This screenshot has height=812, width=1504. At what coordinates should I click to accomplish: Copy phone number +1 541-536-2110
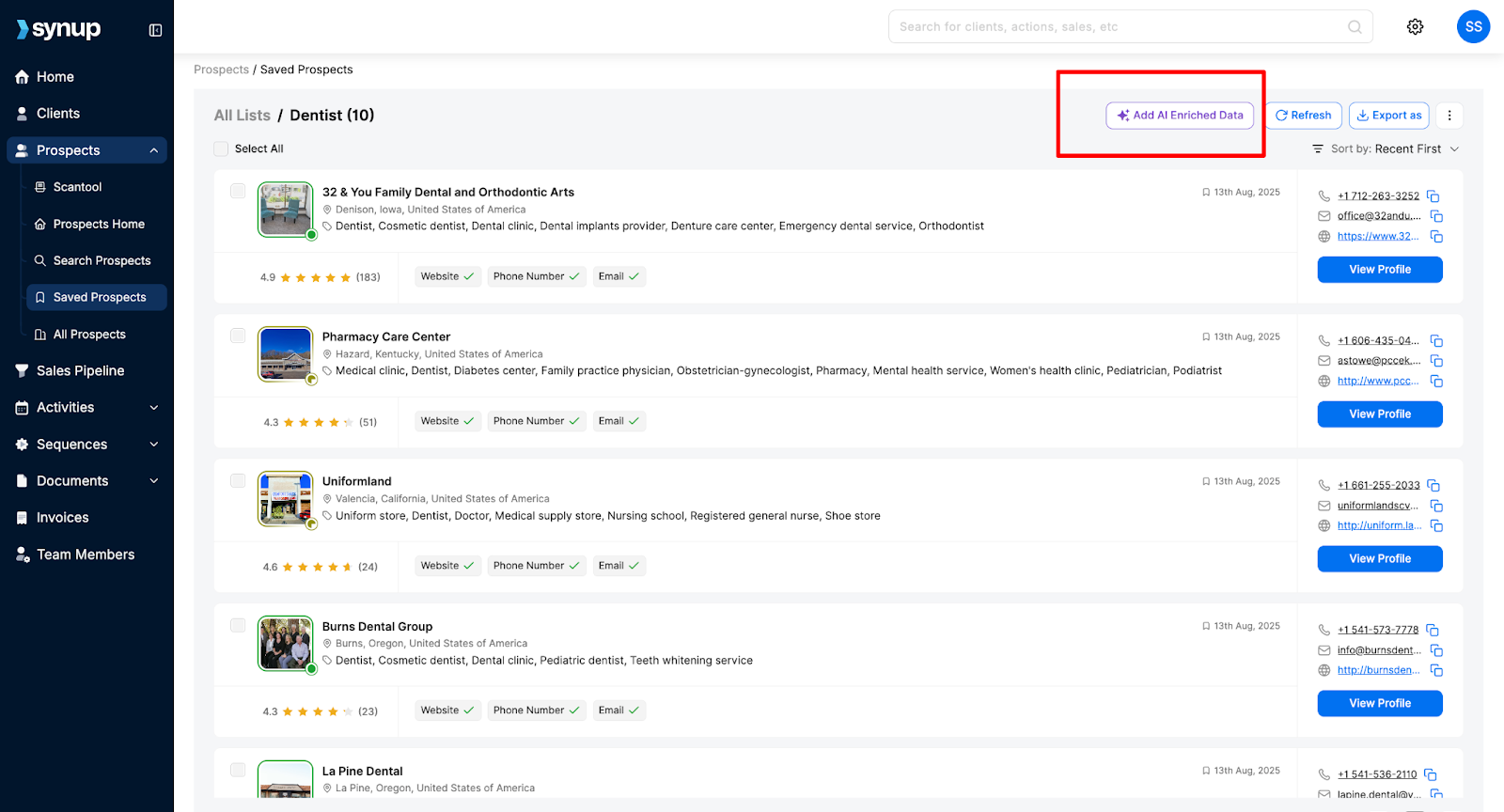tap(1431, 775)
